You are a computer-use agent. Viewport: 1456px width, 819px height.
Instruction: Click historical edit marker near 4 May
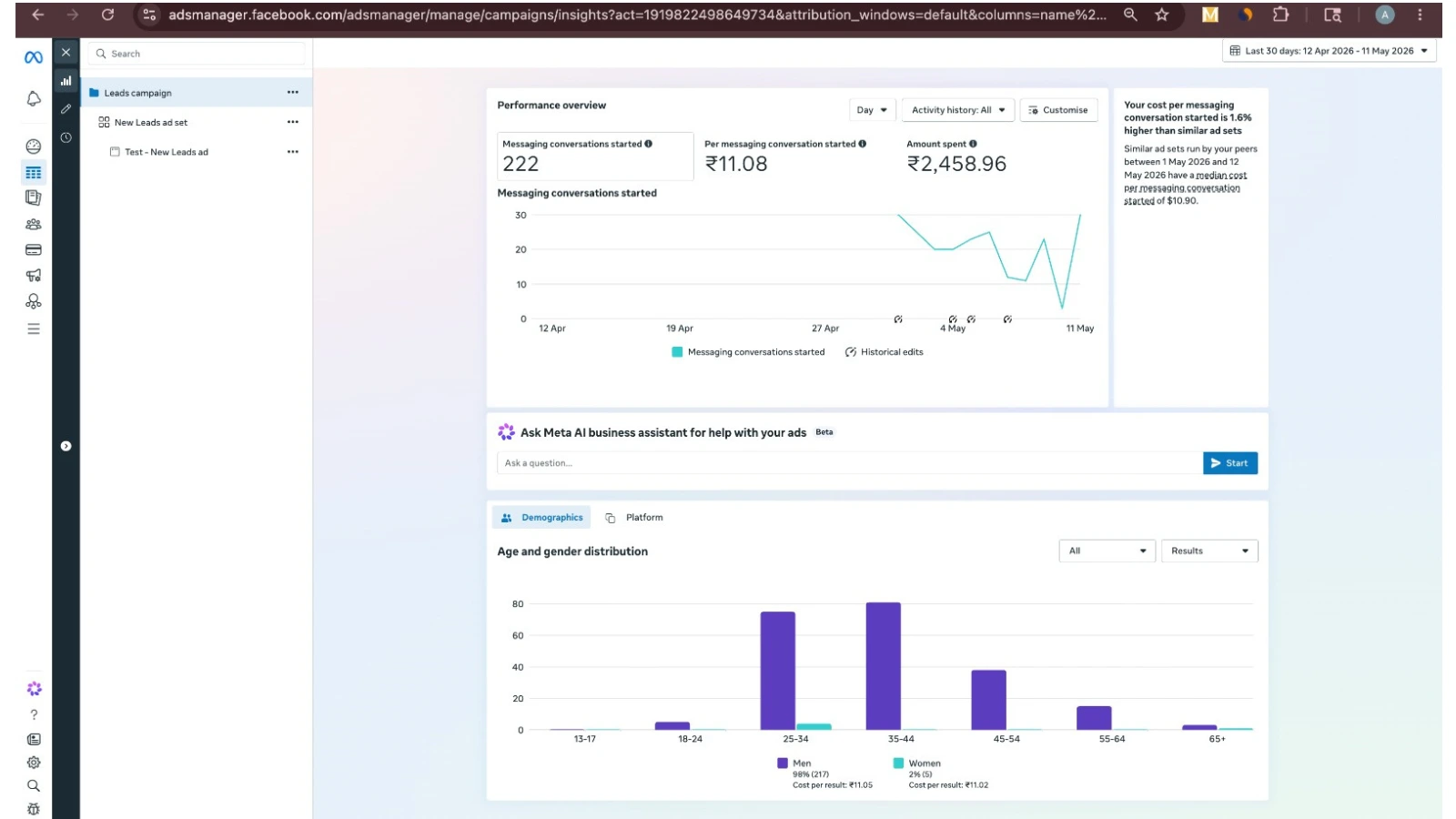(953, 319)
